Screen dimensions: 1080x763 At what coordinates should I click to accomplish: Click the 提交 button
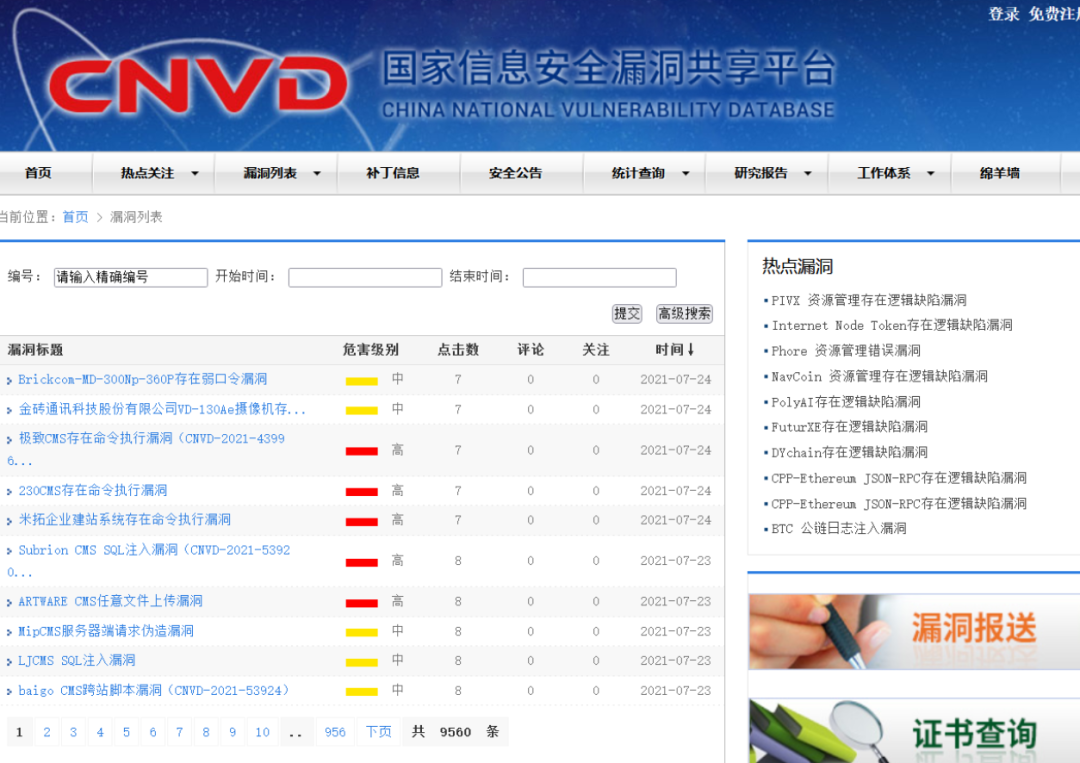click(627, 314)
